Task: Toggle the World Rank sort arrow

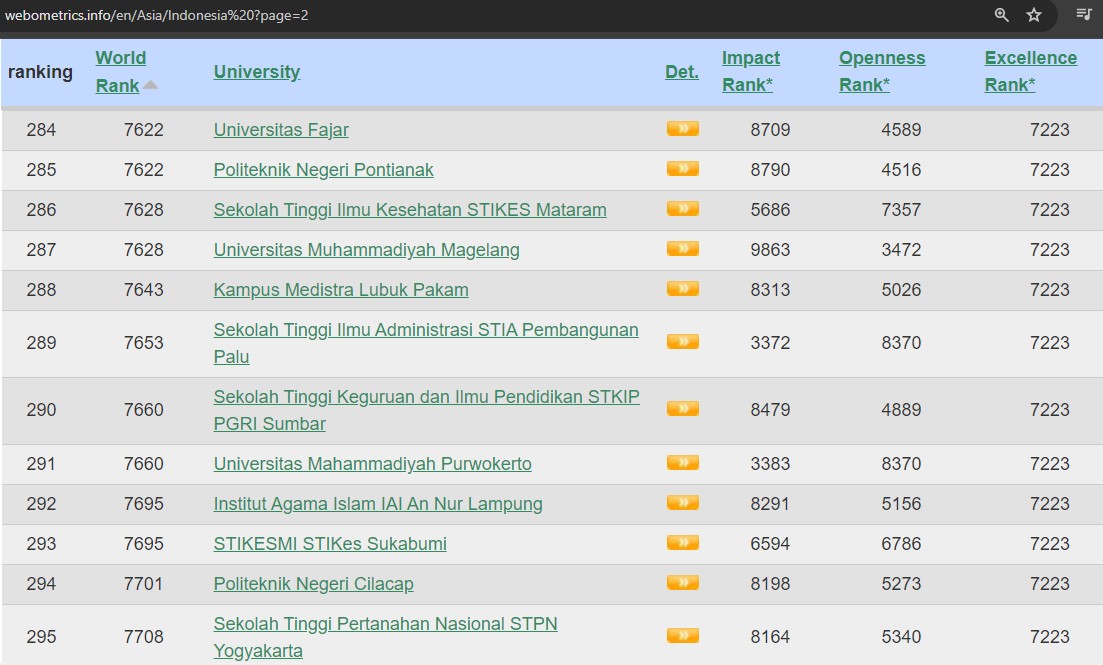Action: pos(150,85)
